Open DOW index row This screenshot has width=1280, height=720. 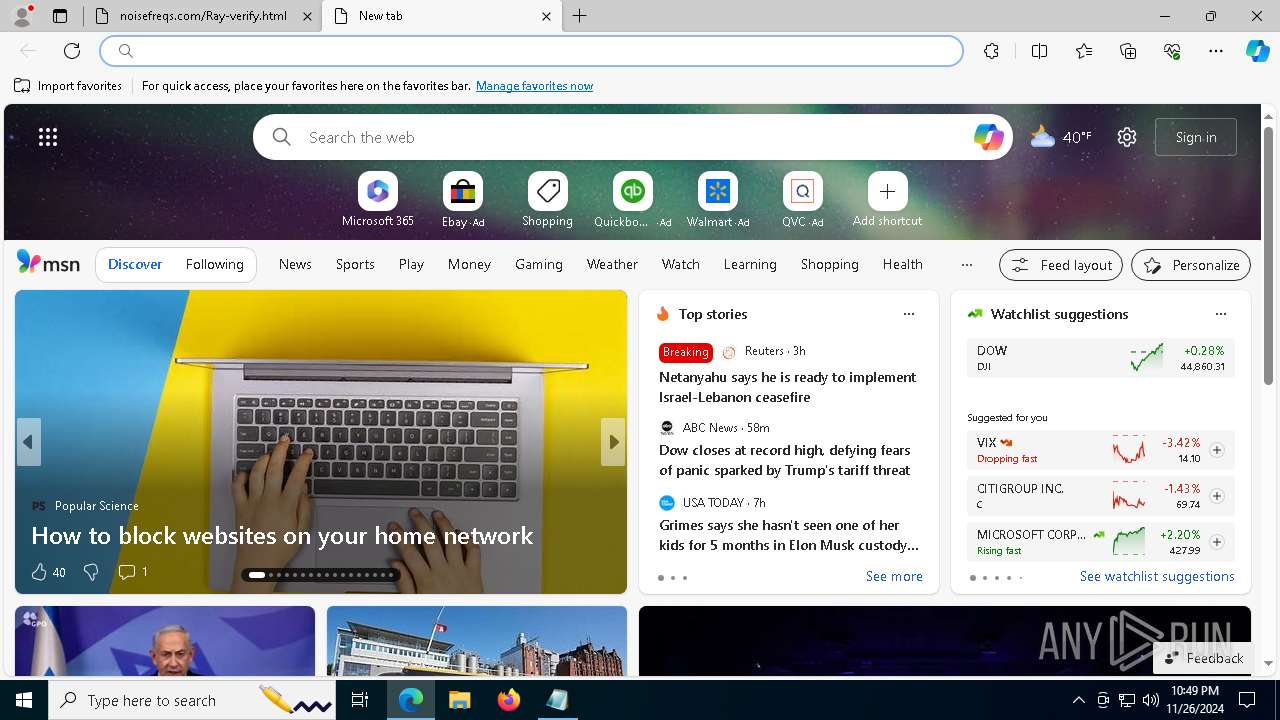pyautogui.click(x=1101, y=358)
